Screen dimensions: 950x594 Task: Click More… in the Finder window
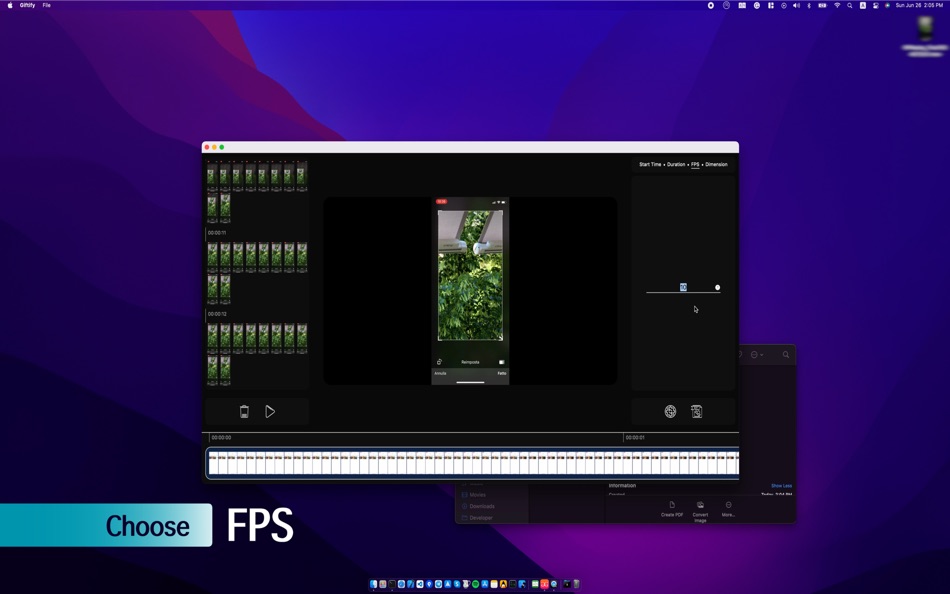coord(728,509)
